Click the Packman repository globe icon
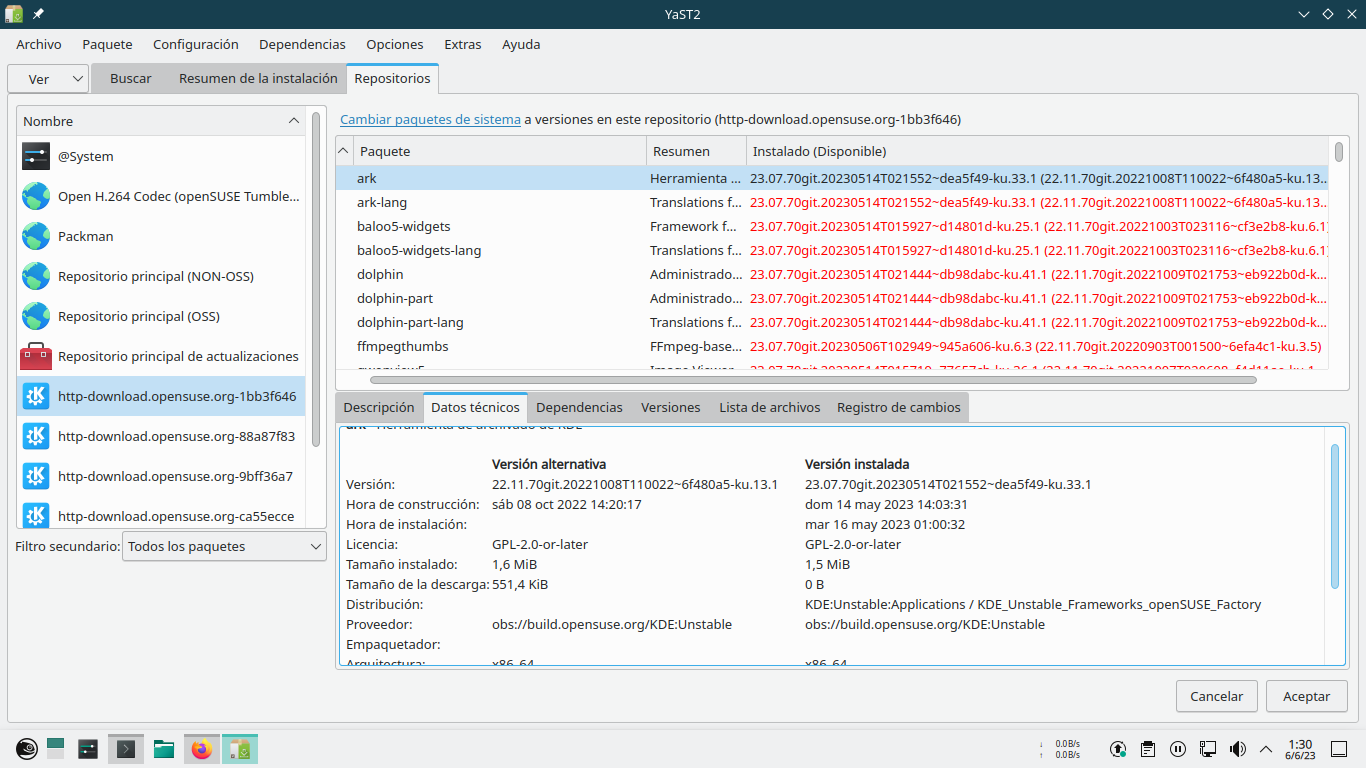This screenshot has width=1366, height=768. 36,236
